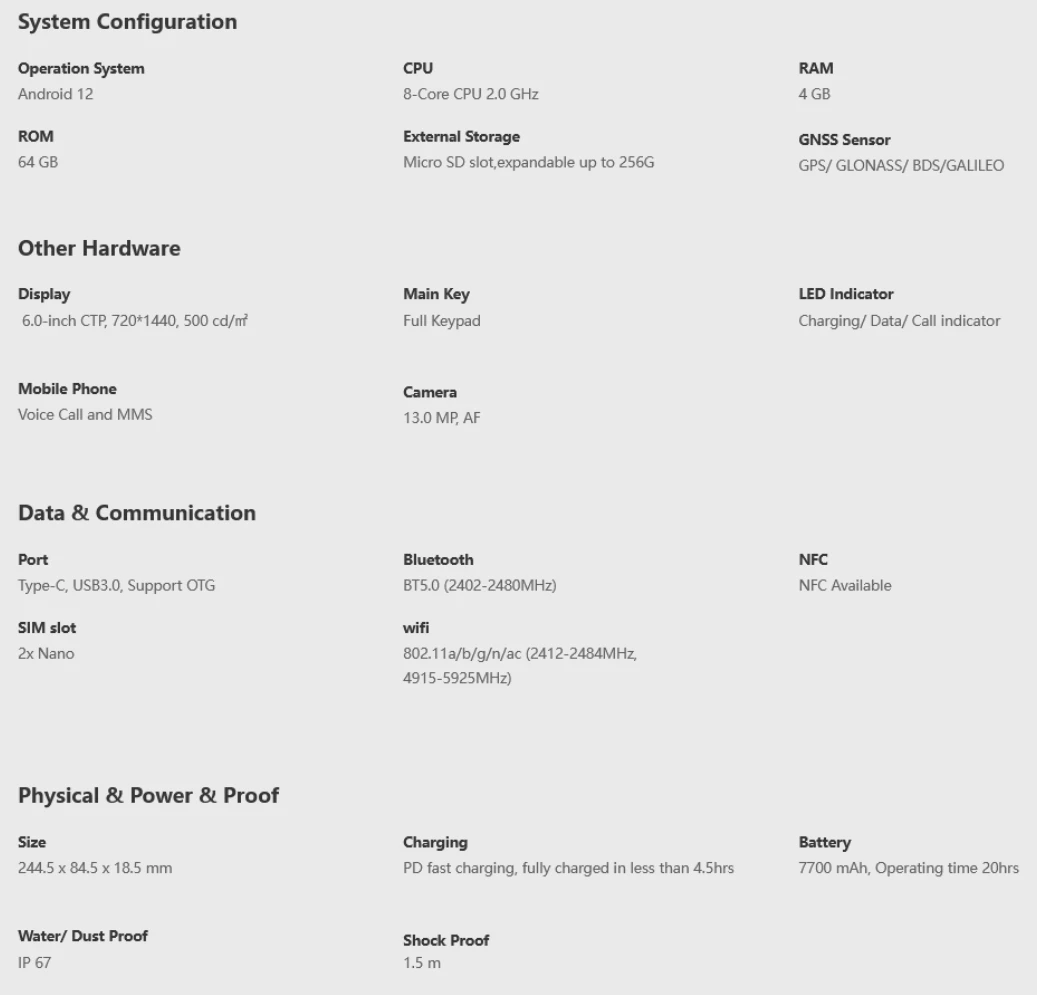Click the LED Indicator label
Viewport: 1037px width, 995px height.
846,294
